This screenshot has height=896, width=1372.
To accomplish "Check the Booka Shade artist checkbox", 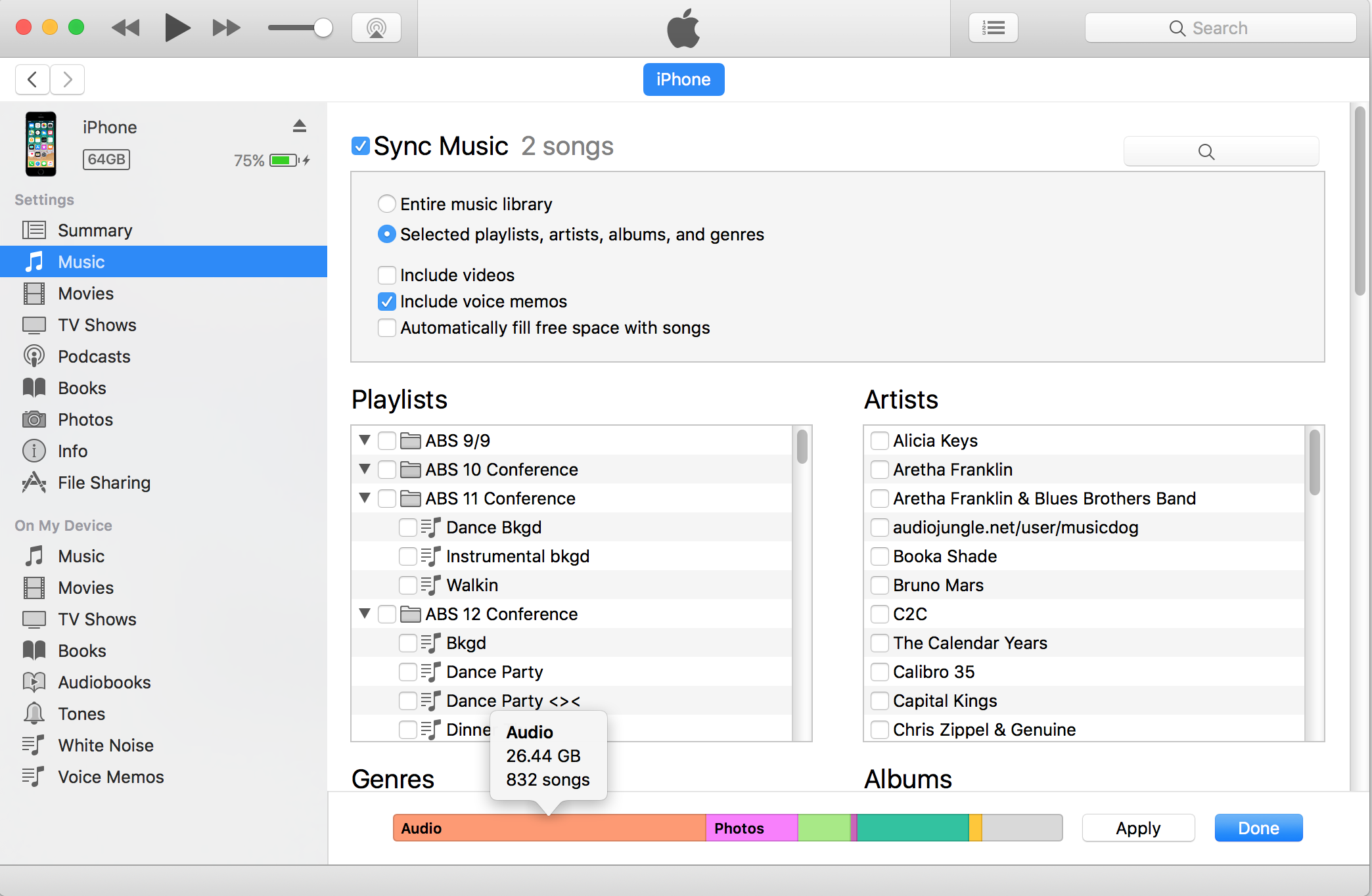I will click(x=880, y=556).
